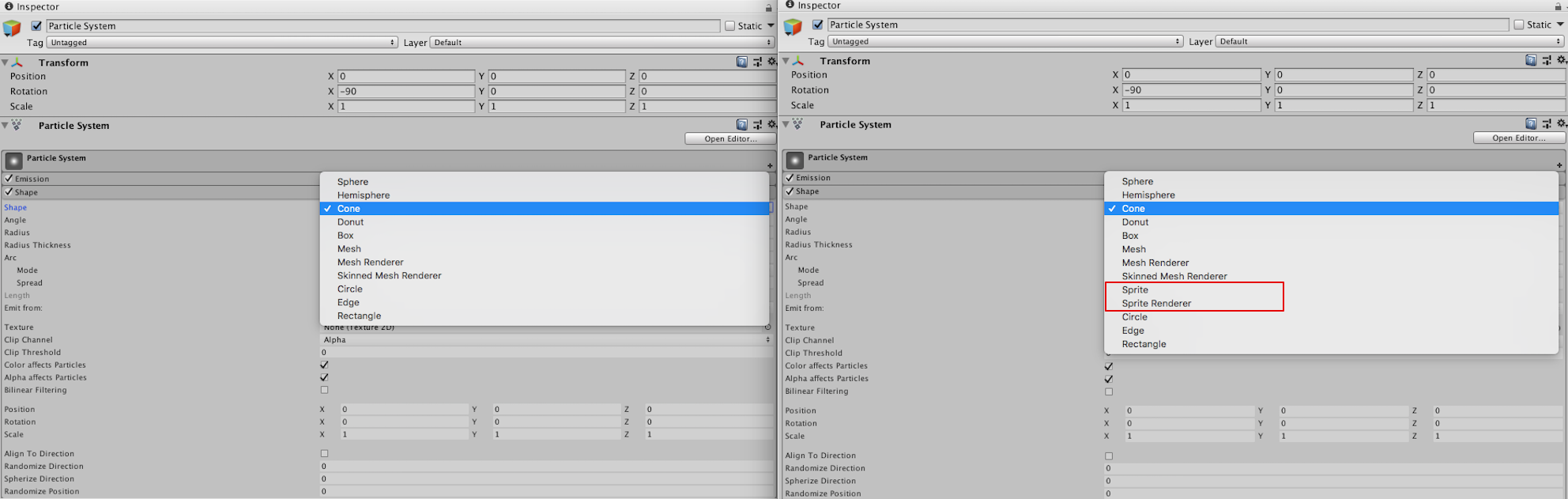Toggle left Static checkbox
The width and height of the screenshot is (1568, 499).
tap(730, 26)
